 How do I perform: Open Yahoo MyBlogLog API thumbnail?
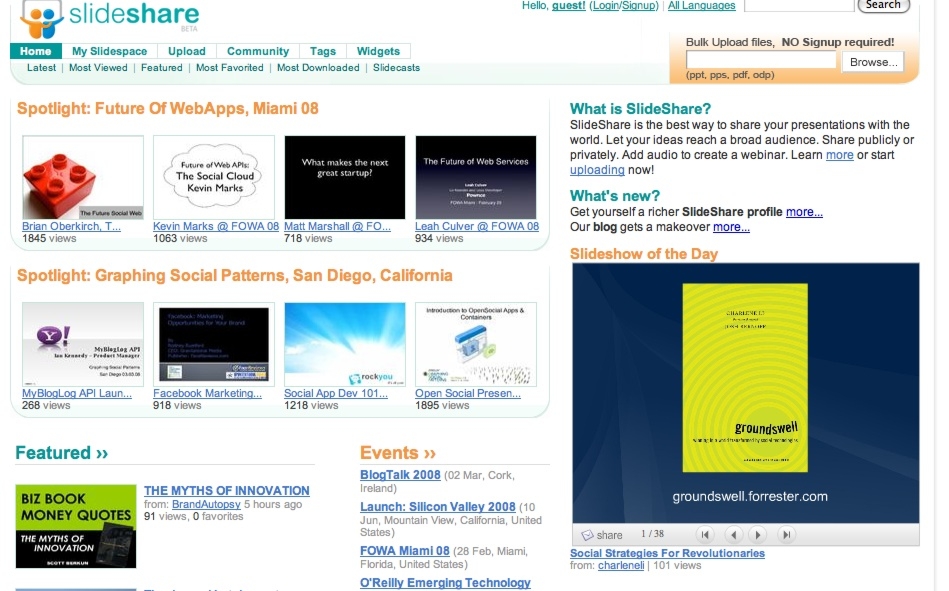point(83,345)
